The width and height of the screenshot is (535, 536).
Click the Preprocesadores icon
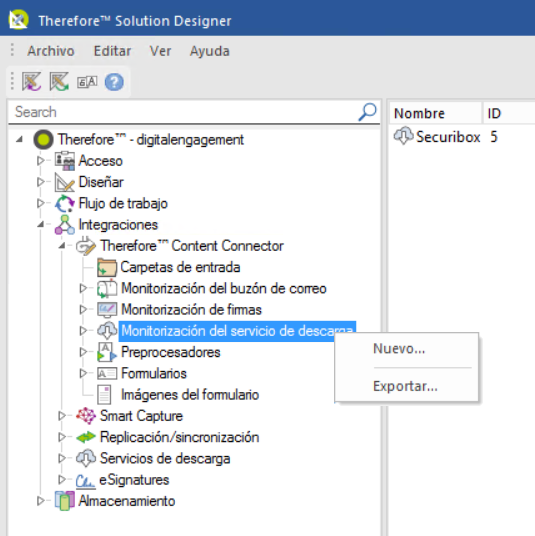[107, 352]
